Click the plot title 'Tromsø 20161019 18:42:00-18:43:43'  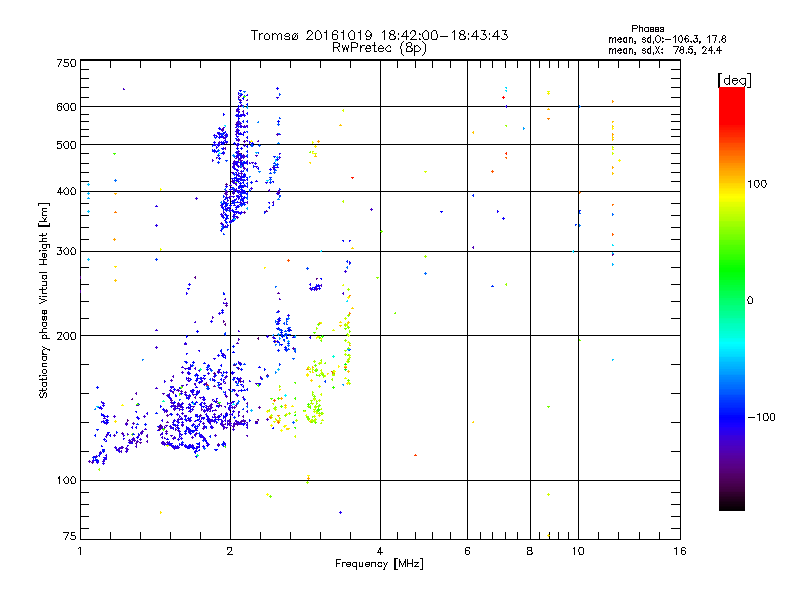[380, 35]
